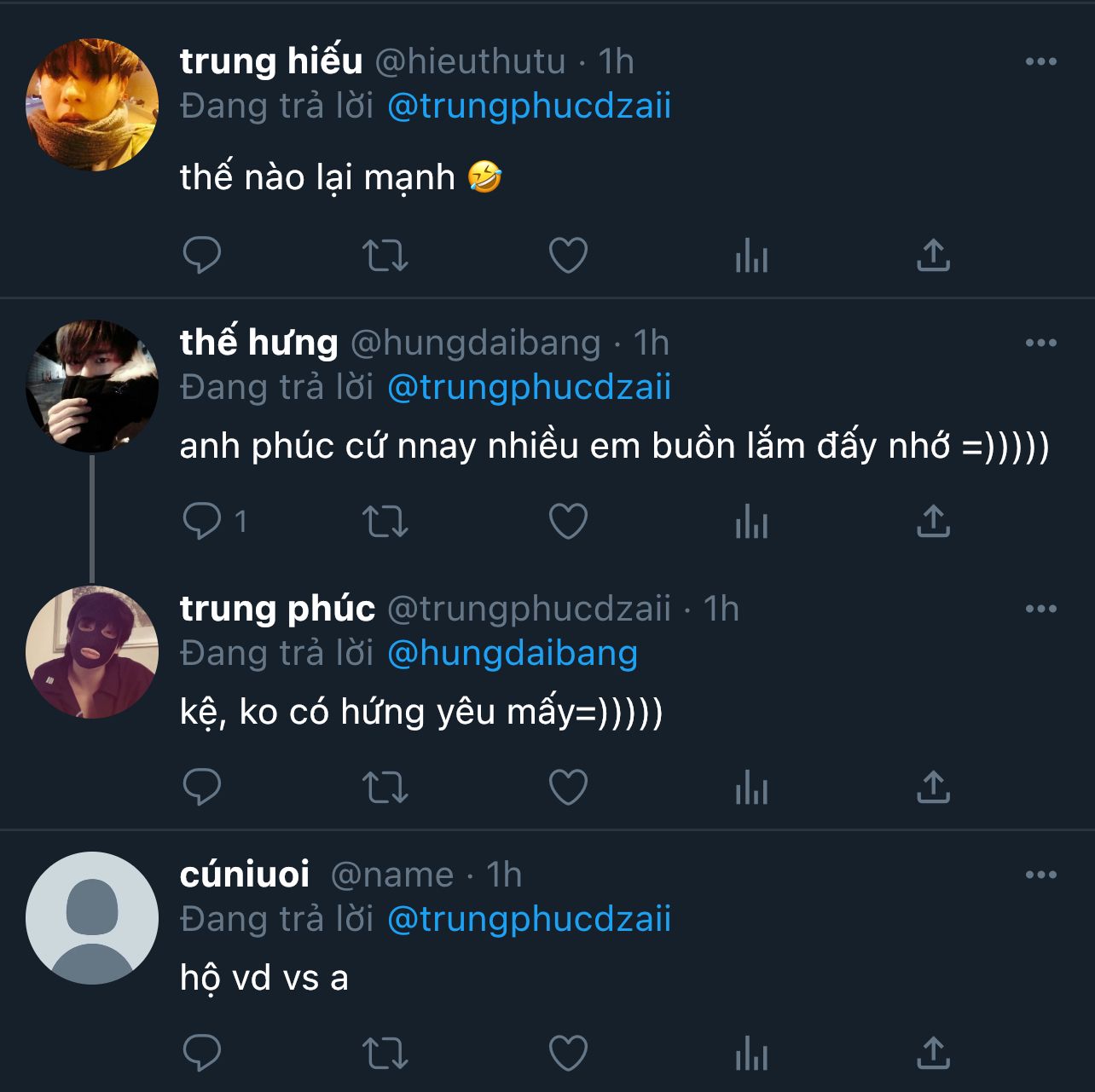Open trung phúc's profile name

coord(277,609)
